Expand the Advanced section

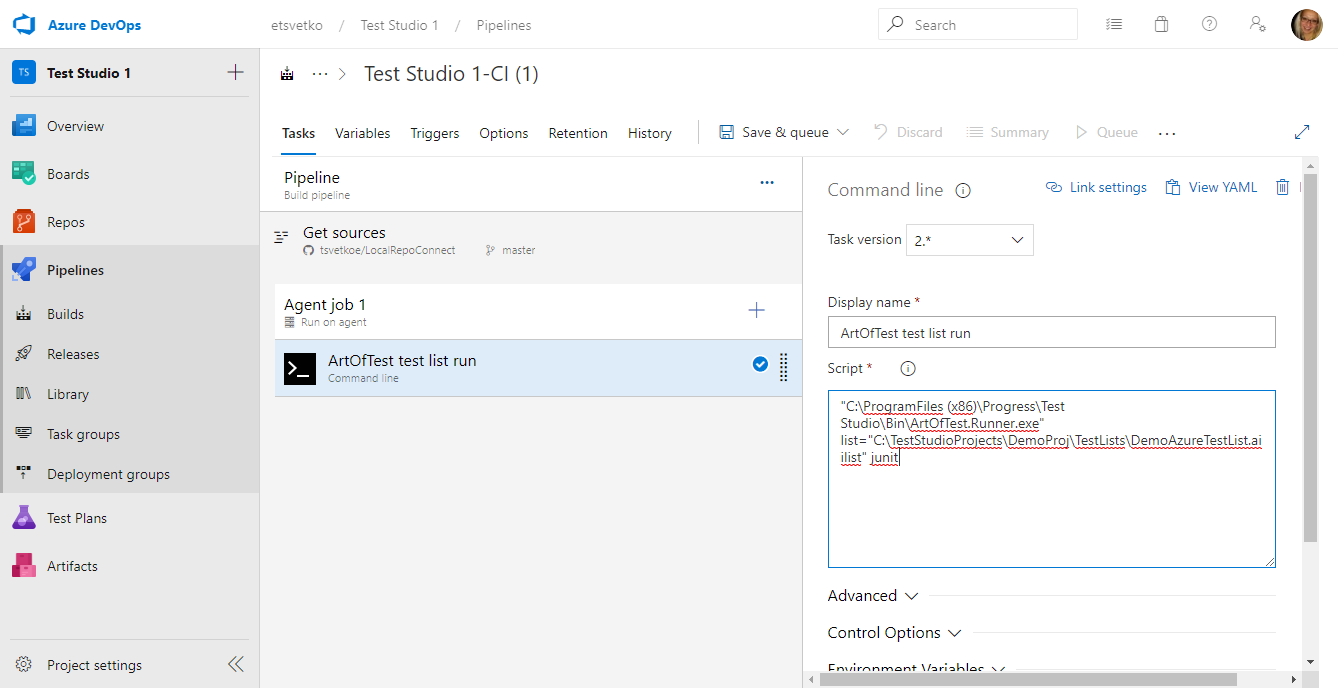click(x=873, y=595)
